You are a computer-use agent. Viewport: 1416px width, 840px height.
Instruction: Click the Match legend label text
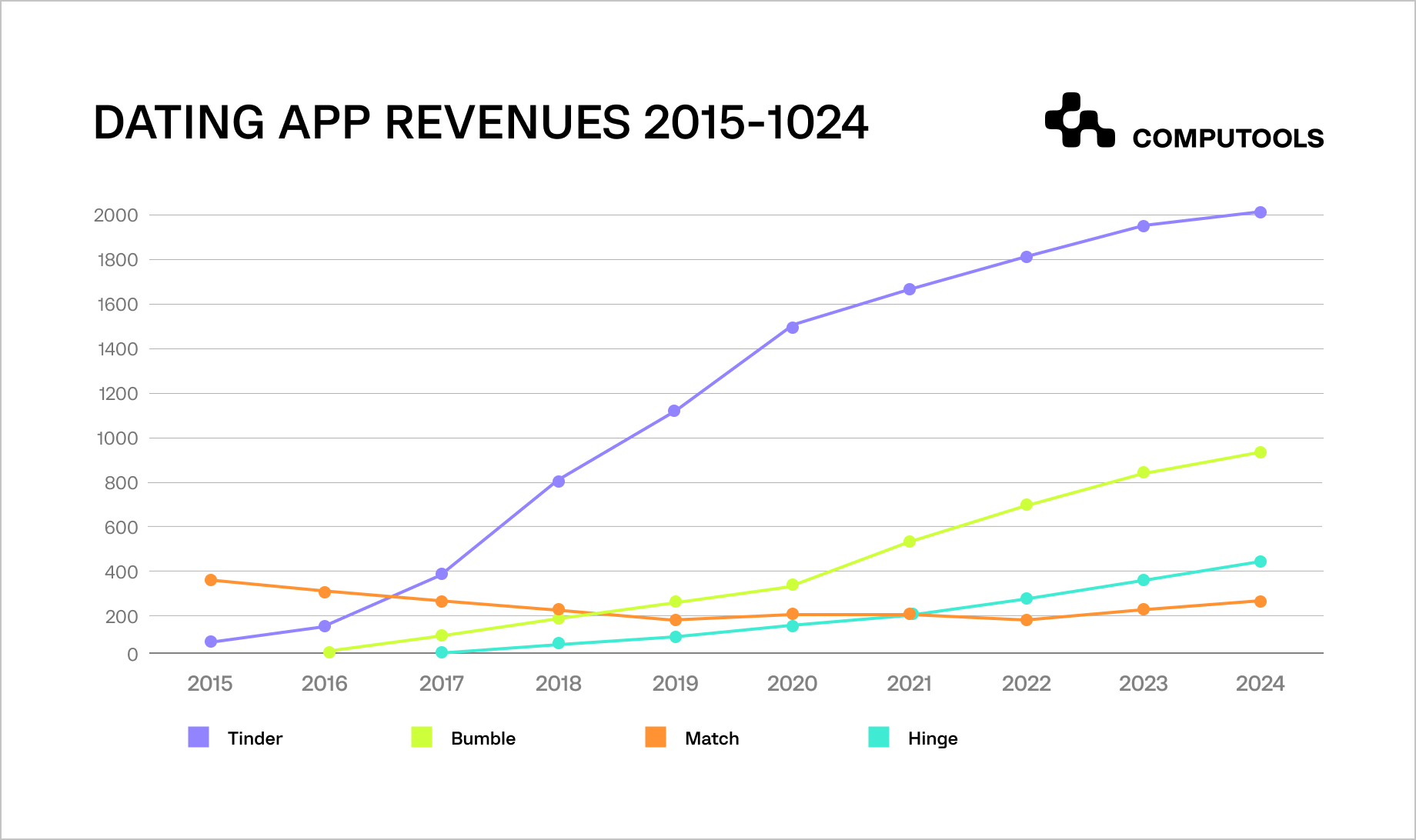tap(712, 738)
